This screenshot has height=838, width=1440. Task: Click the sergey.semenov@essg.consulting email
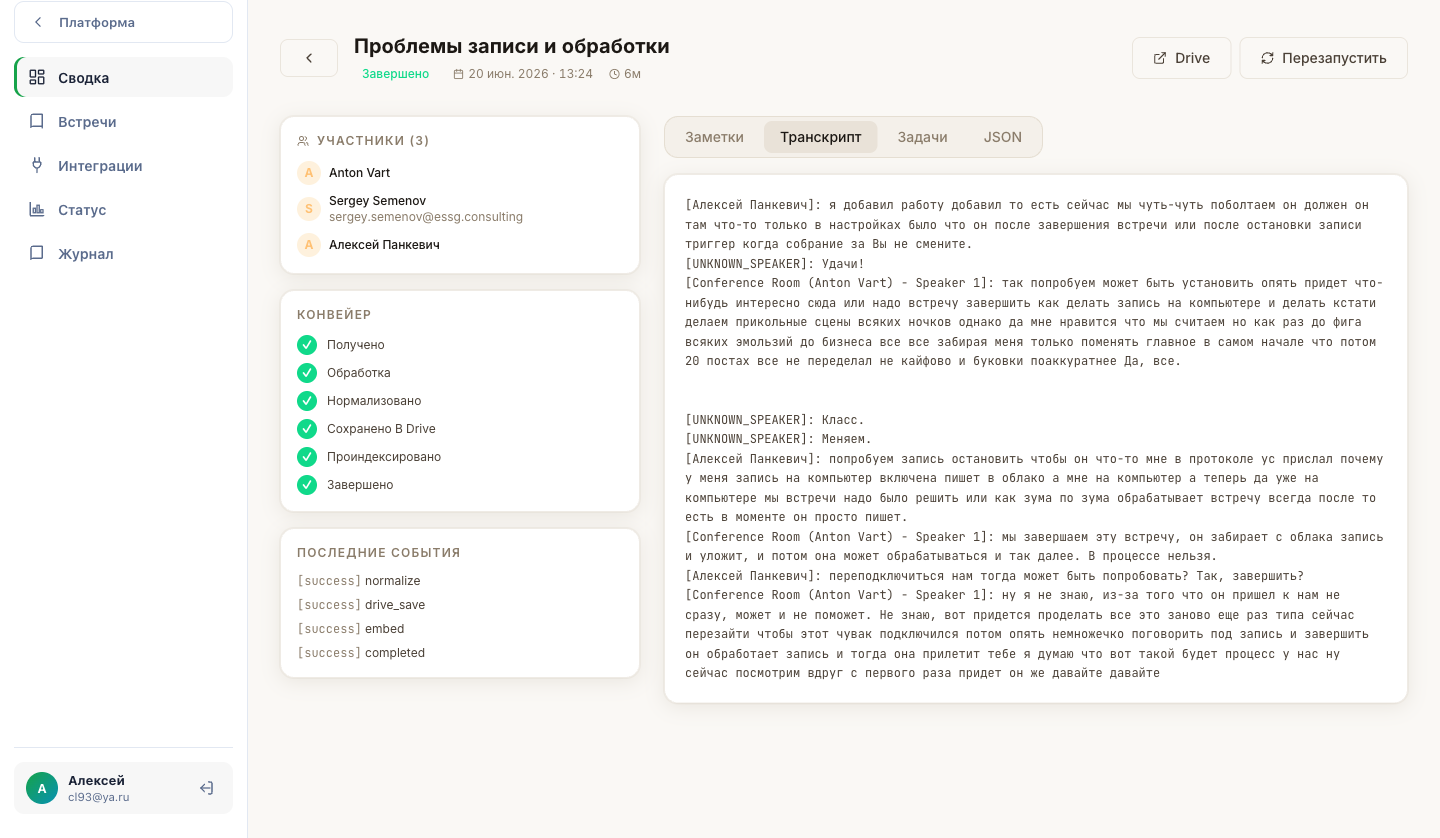(426, 216)
